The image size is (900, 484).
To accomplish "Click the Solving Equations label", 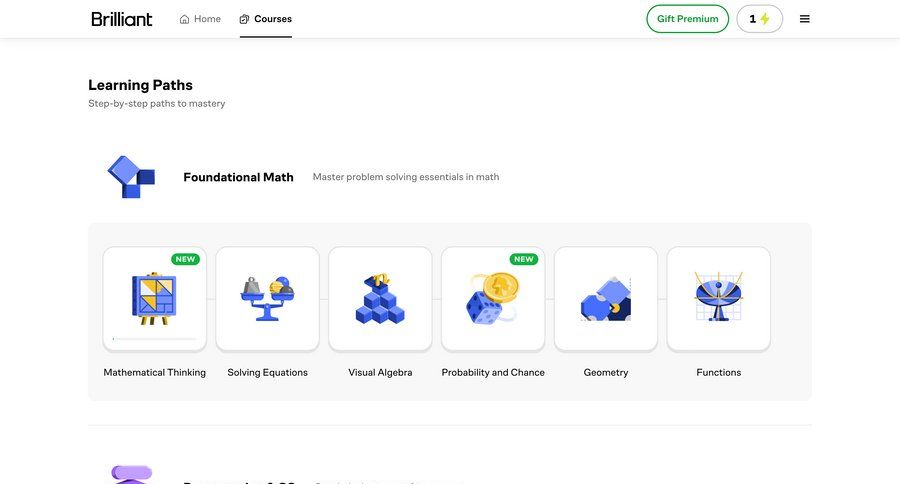I will (x=267, y=373).
